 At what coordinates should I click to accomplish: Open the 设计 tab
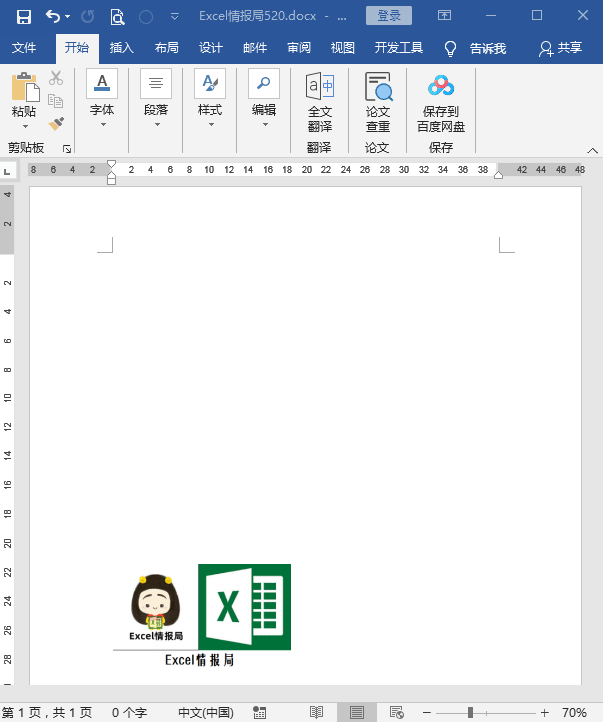(210, 47)
